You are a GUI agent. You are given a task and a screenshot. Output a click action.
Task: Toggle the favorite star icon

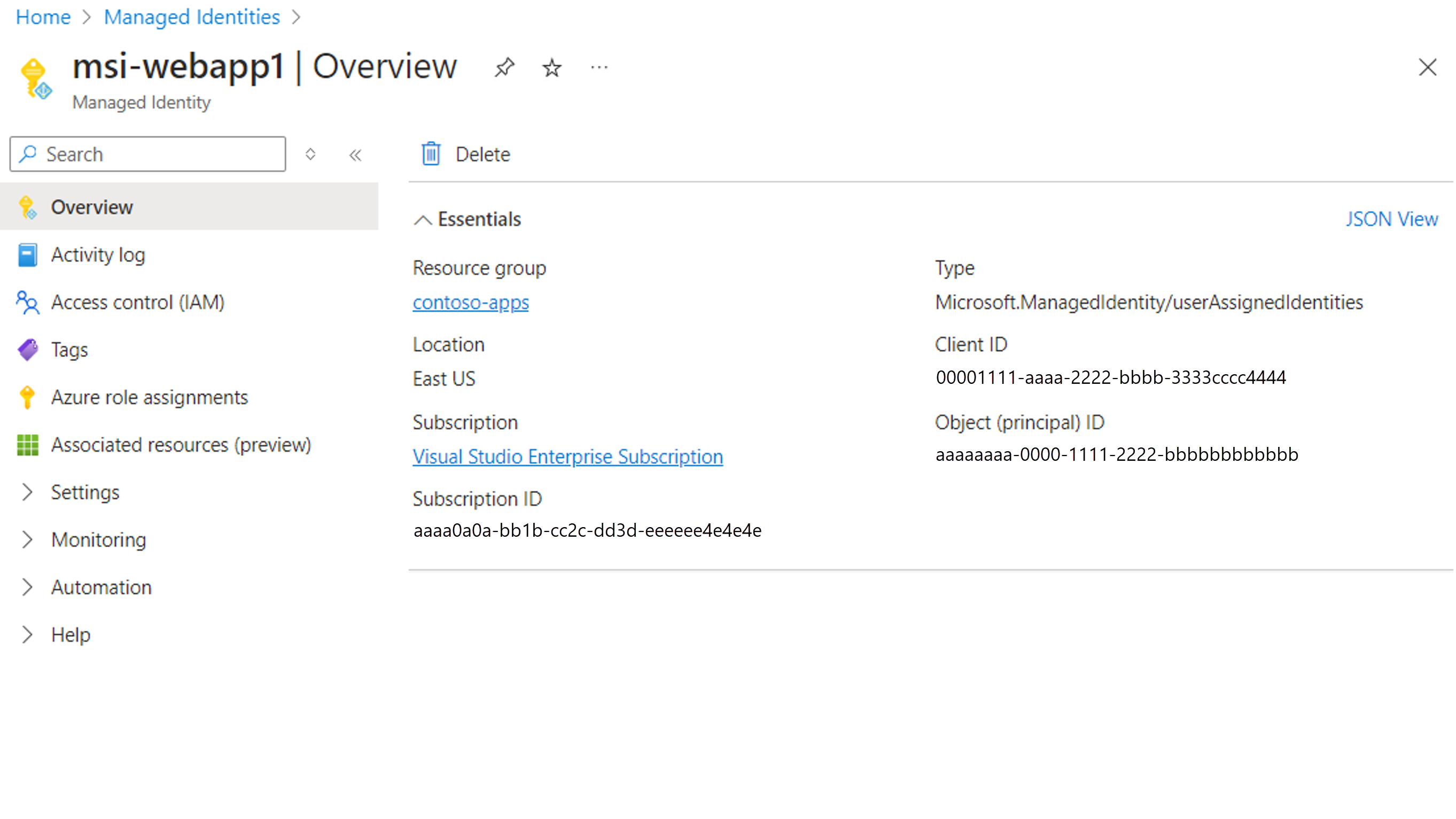(552, 67)
